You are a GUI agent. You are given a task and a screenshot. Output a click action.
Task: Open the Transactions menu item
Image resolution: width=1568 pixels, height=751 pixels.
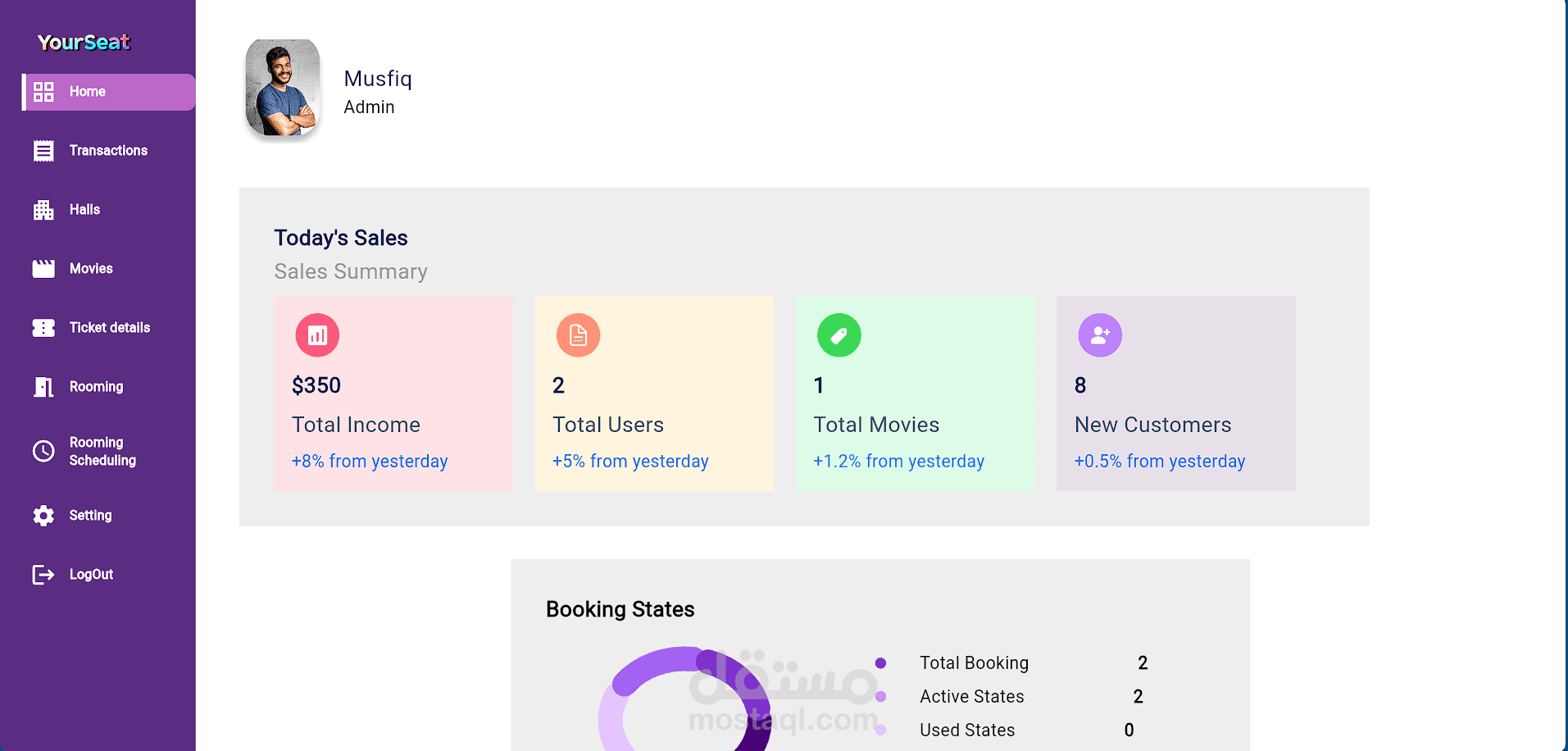(x=109, y=151)
